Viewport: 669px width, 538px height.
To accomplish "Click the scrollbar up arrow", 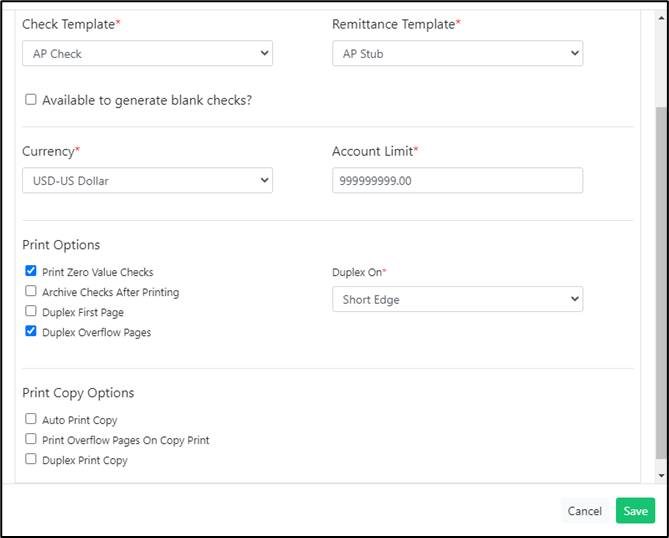I will (661, 18).
